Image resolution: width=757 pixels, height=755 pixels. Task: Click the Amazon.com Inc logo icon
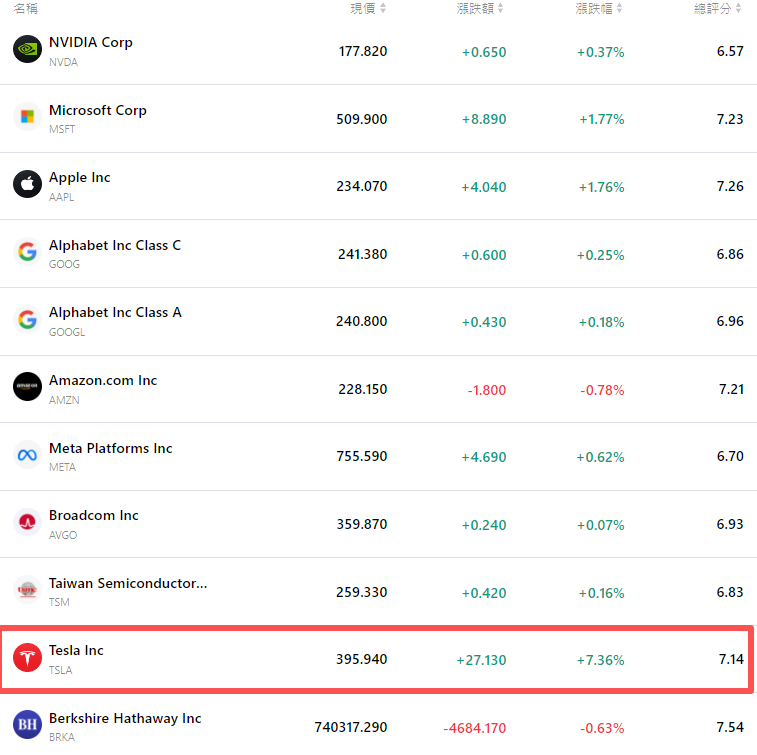27,387
